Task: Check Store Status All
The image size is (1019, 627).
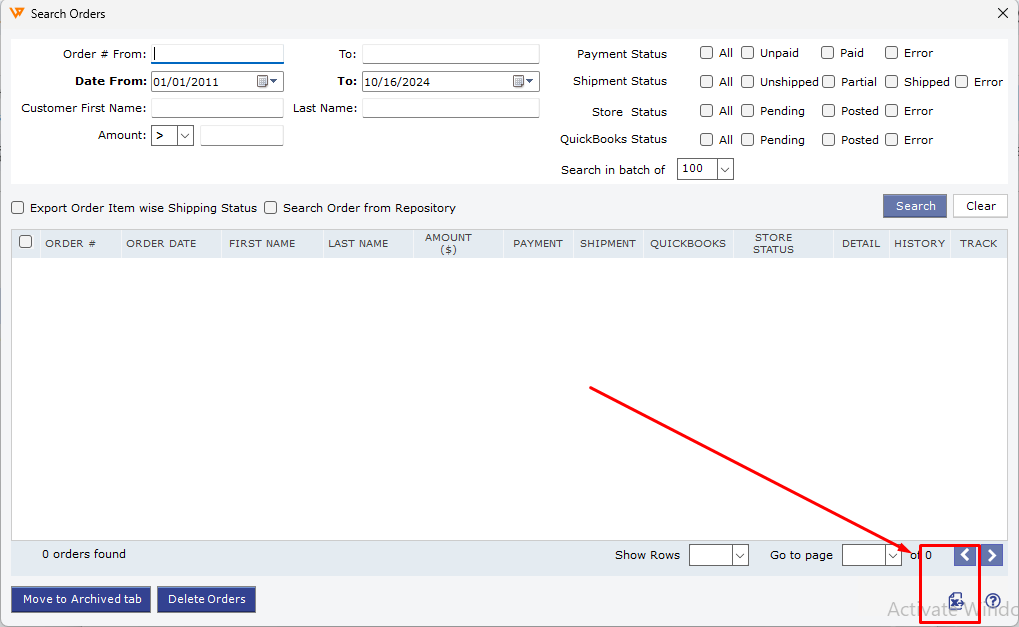Action: (x=706, y=110)
